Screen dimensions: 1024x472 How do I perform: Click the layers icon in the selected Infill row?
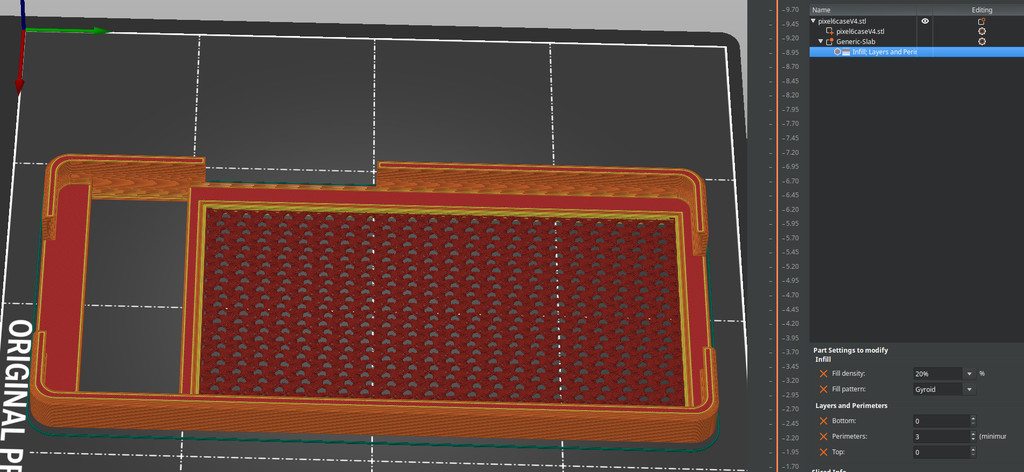pyautogui.click(x=846, y=52)
